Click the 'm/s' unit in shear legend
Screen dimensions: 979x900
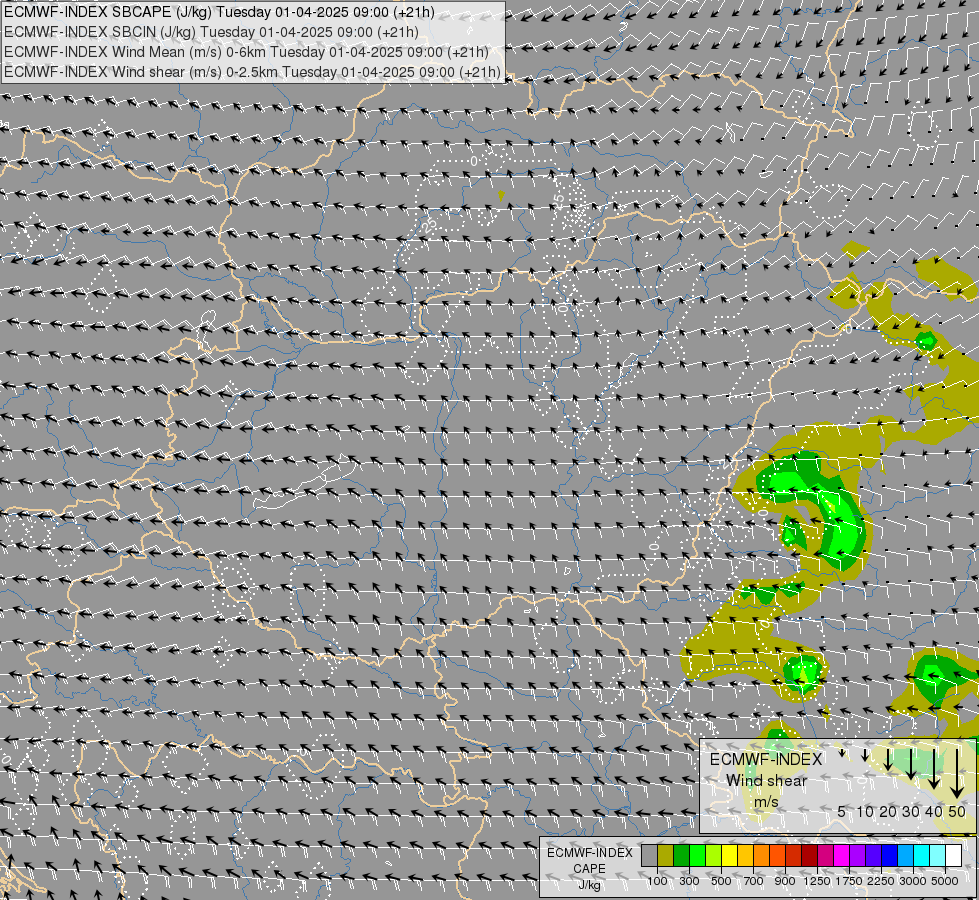pyautogui.click(x=766, y=802)
